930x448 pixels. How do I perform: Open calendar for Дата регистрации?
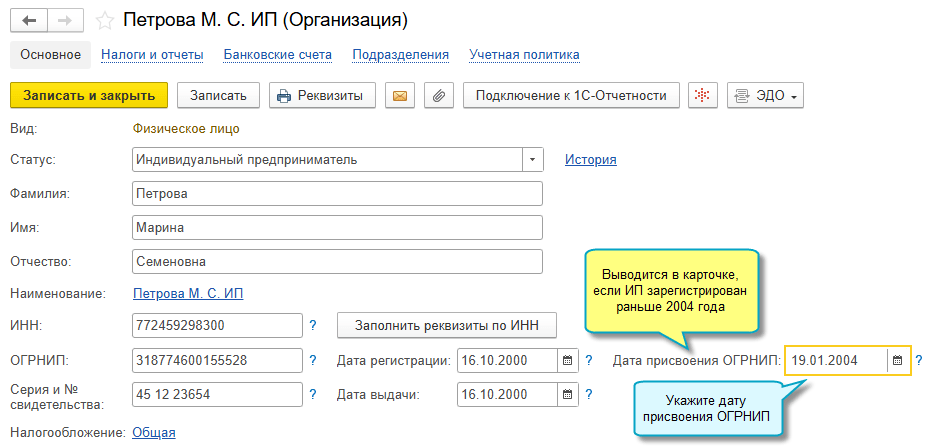click(567, 360)
